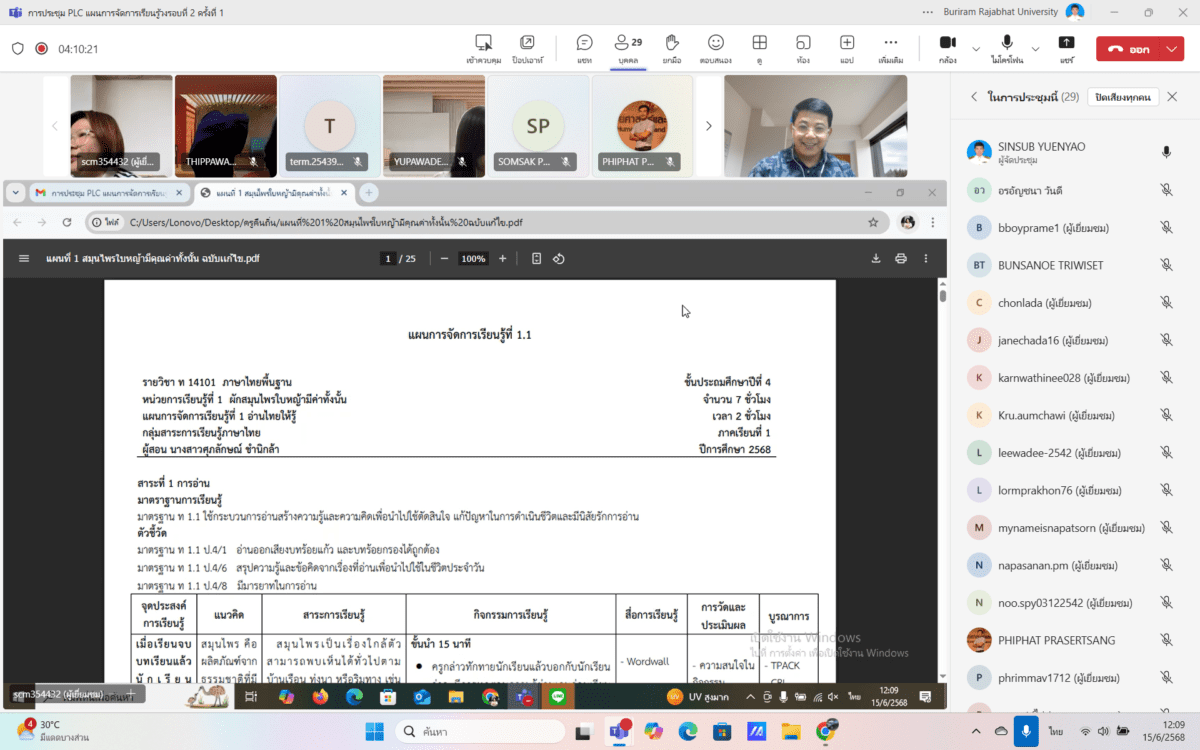Print the PDF with printer icon
The width and height of the screenshot is (1200, 750).
pyautogui.click(x=901, y=258)
